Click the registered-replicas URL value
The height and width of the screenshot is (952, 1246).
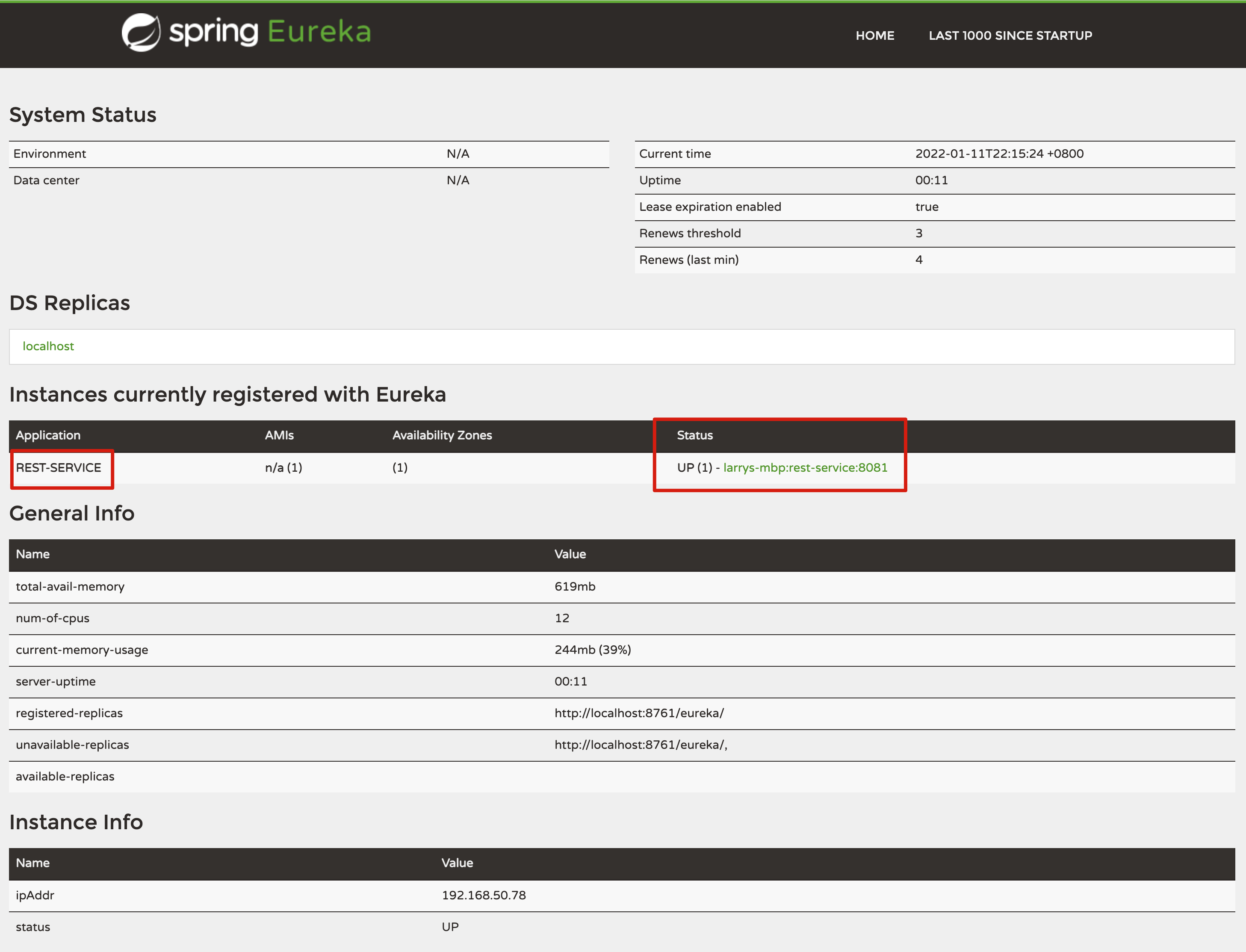(638, 713)
